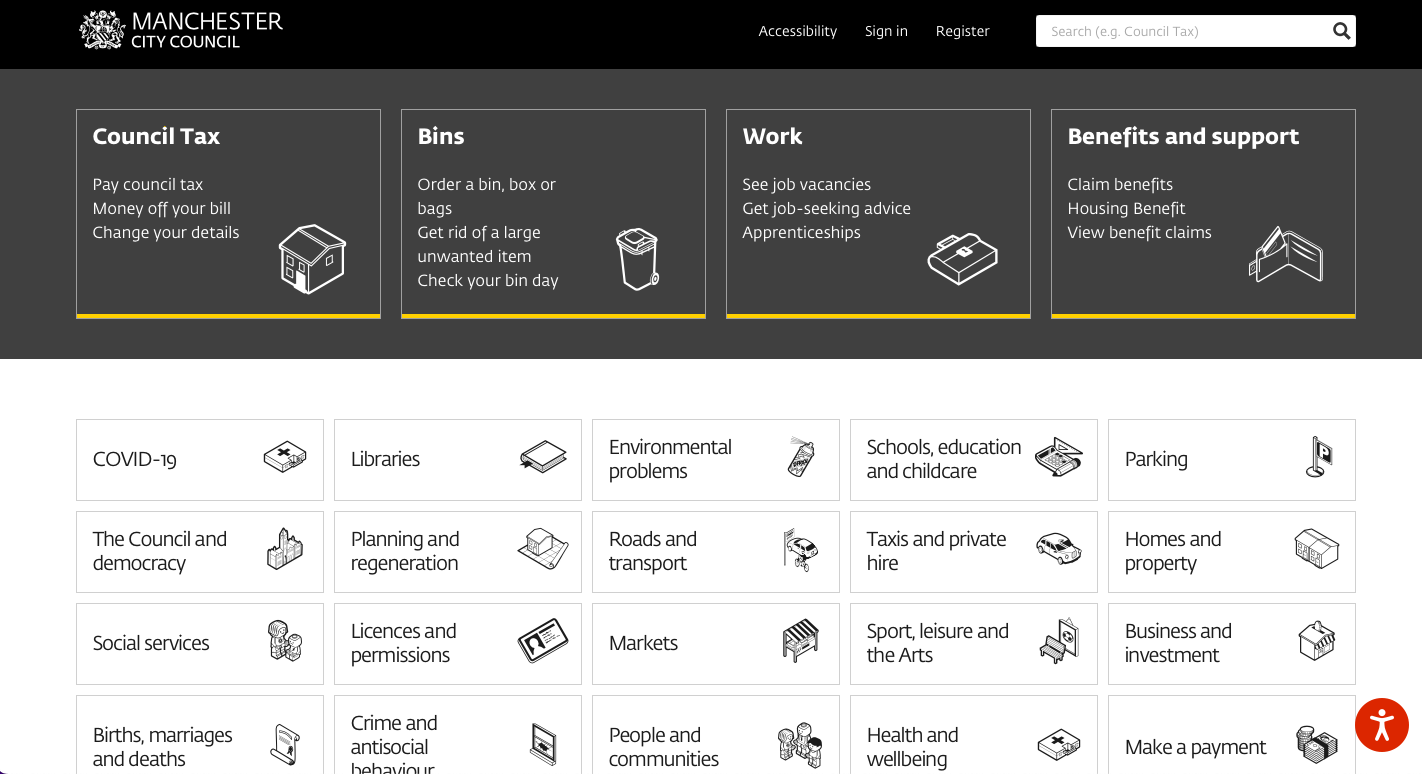Open the Register link in header
Image resolution: width=1422 pixels, height=774 pixels.
tap(962, 31)
